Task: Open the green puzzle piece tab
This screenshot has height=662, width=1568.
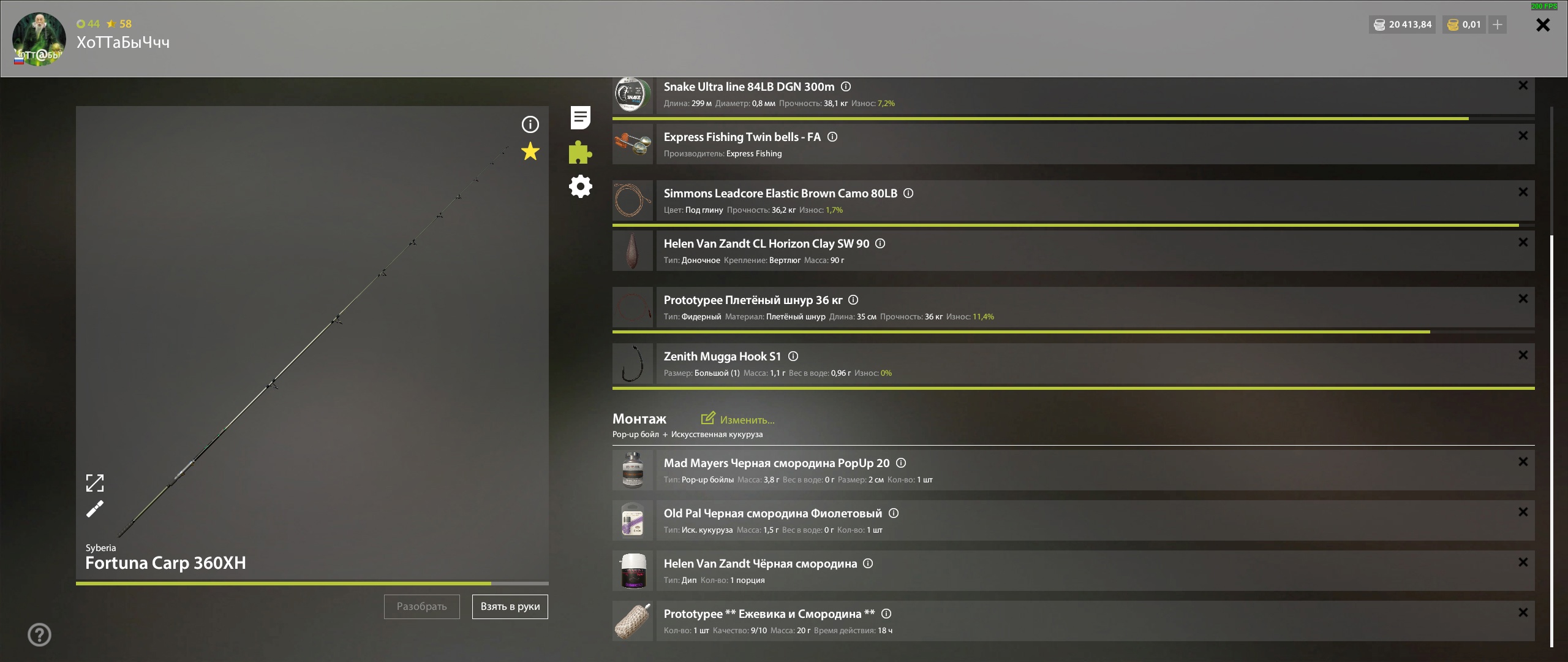Action: 580,152
